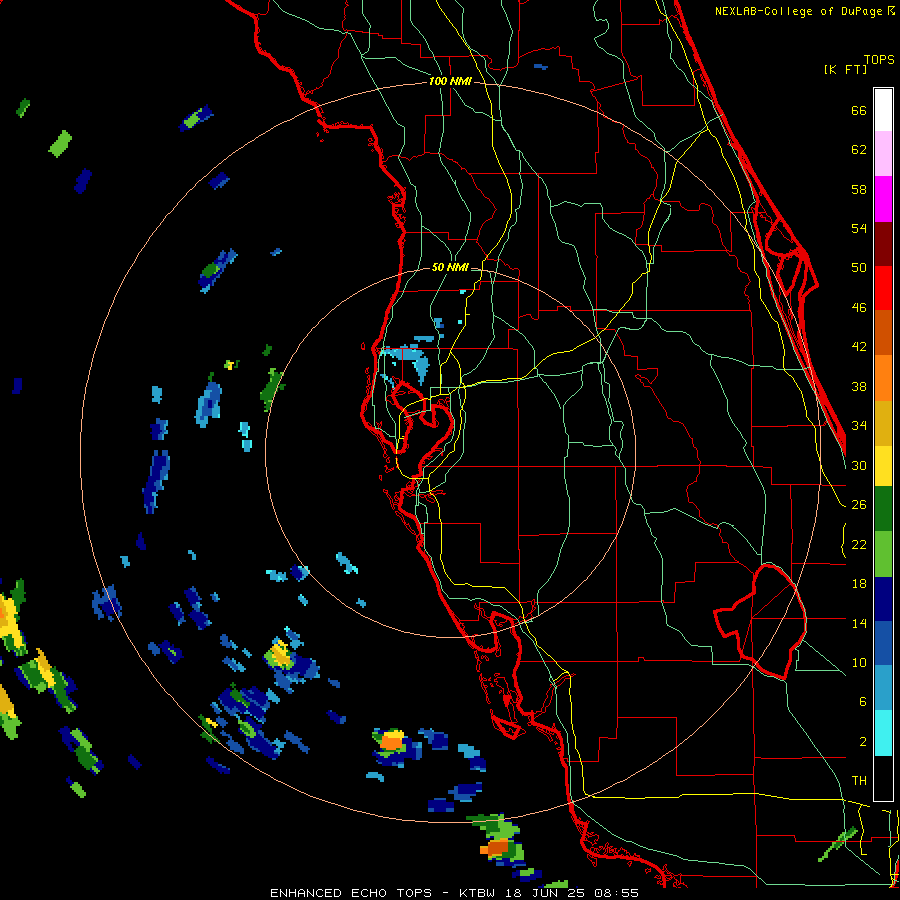Click the [K FT] units label
The image size is (900, 900).
(845, 69)
